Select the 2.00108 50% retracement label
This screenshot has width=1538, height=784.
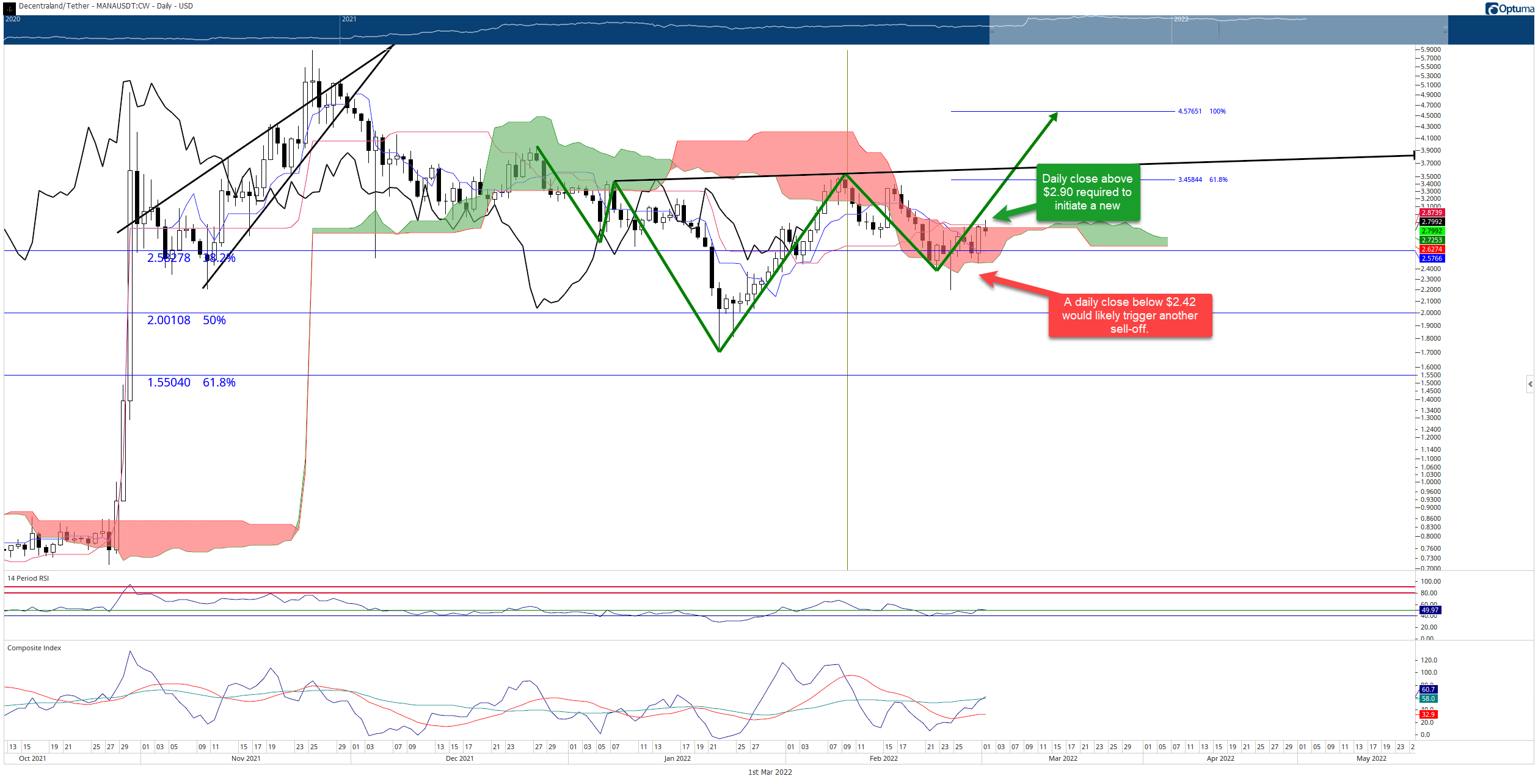[186, 320]
